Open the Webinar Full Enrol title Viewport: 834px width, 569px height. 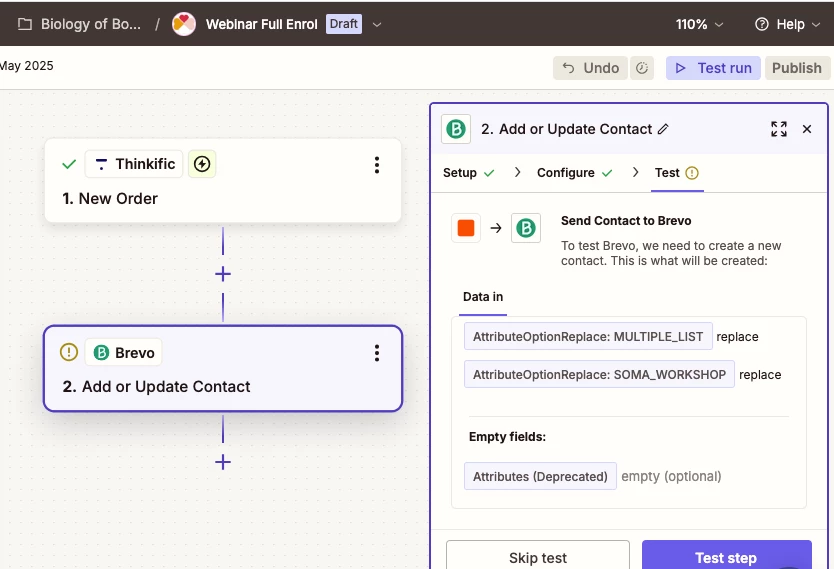tap(261, 24)
